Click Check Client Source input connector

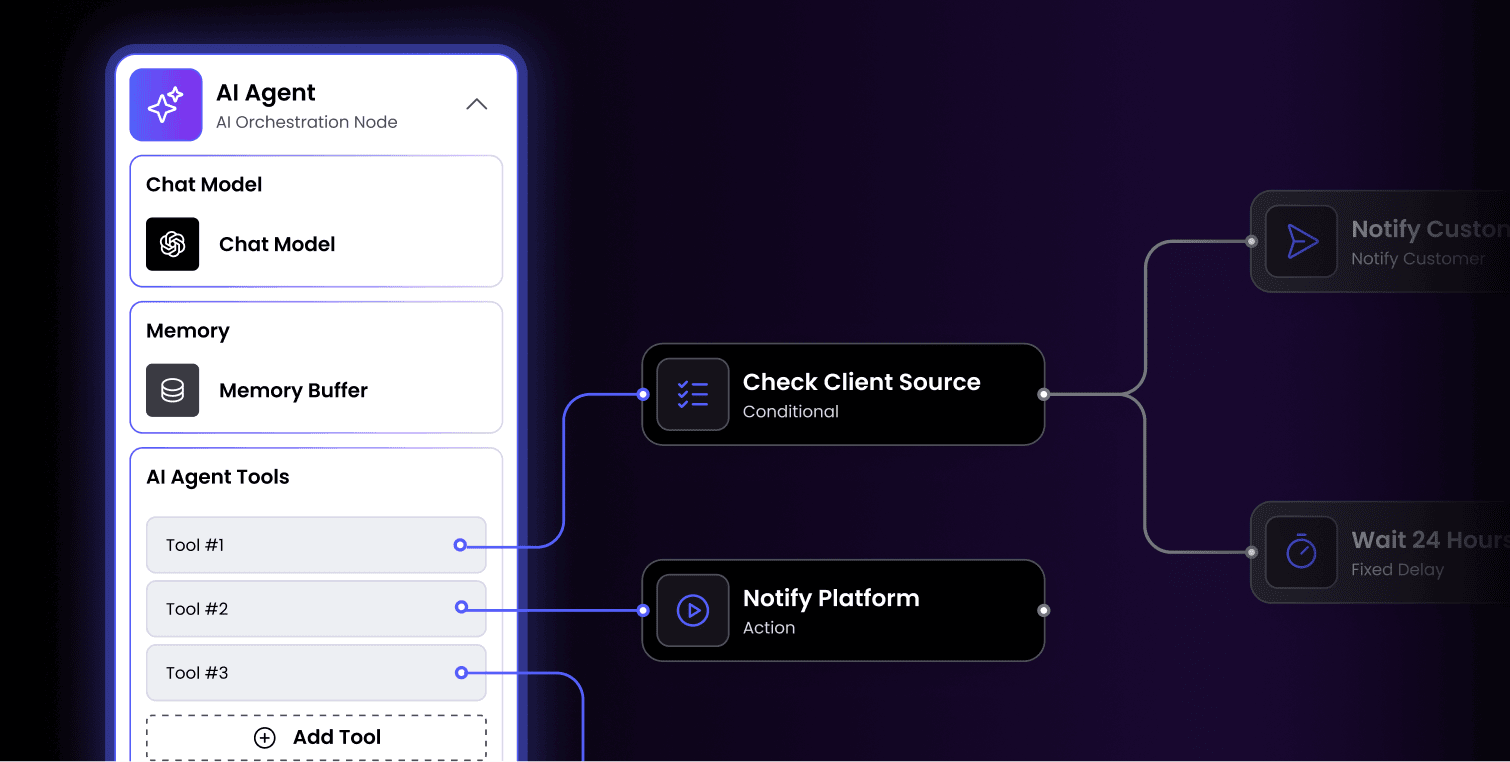[643, 394]
